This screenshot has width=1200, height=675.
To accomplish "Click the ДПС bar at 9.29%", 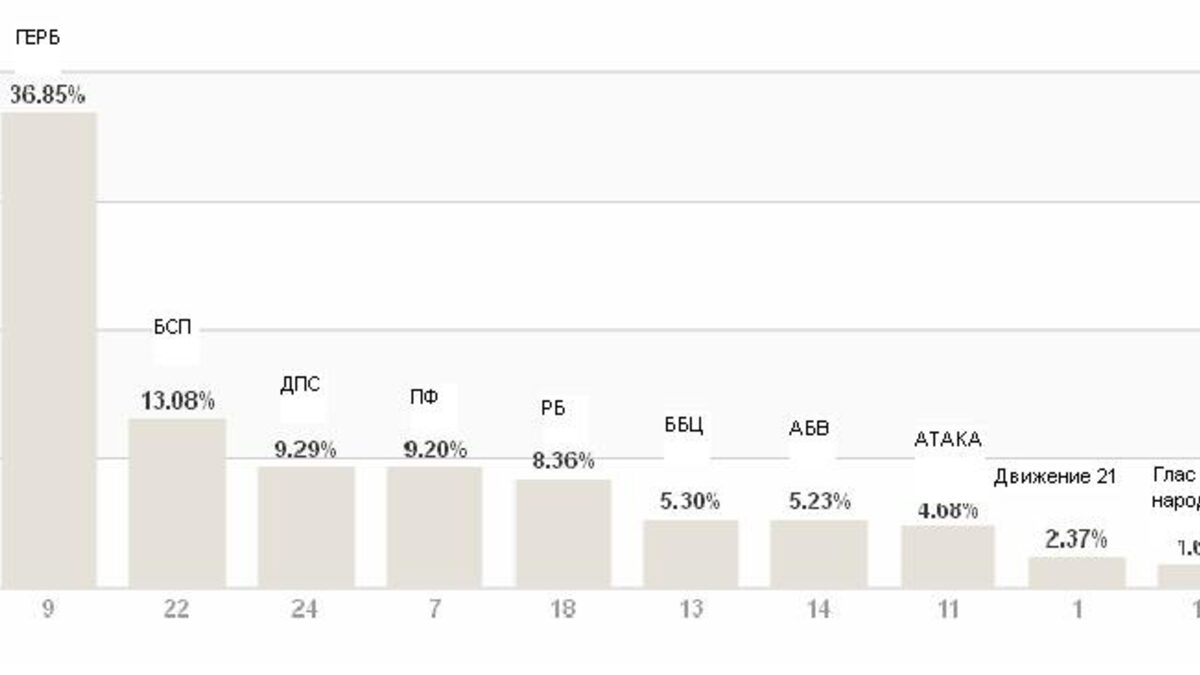I will point(306,527).
